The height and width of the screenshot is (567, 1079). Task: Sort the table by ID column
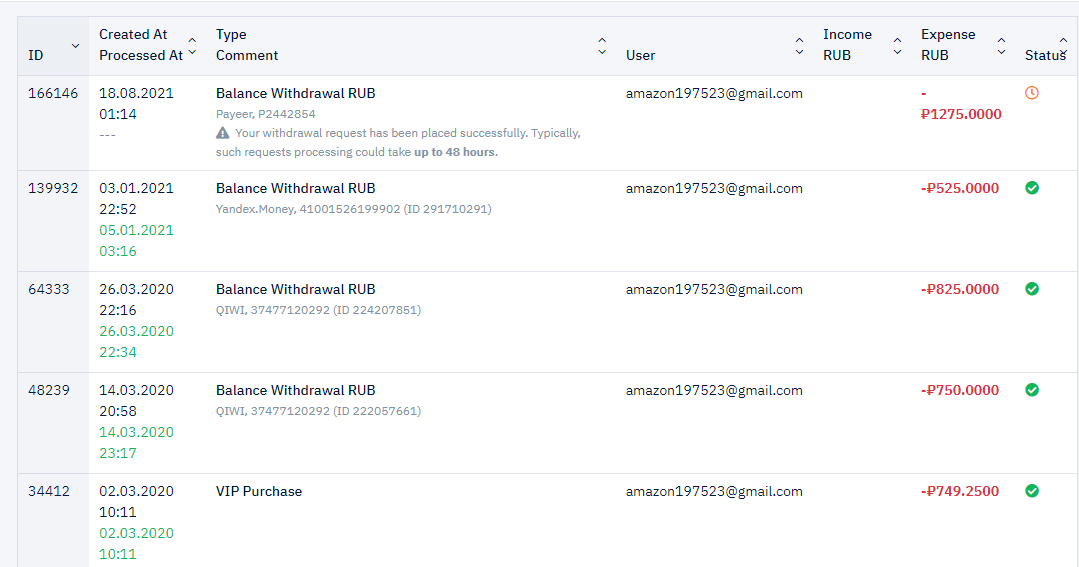tap(75, 46)
